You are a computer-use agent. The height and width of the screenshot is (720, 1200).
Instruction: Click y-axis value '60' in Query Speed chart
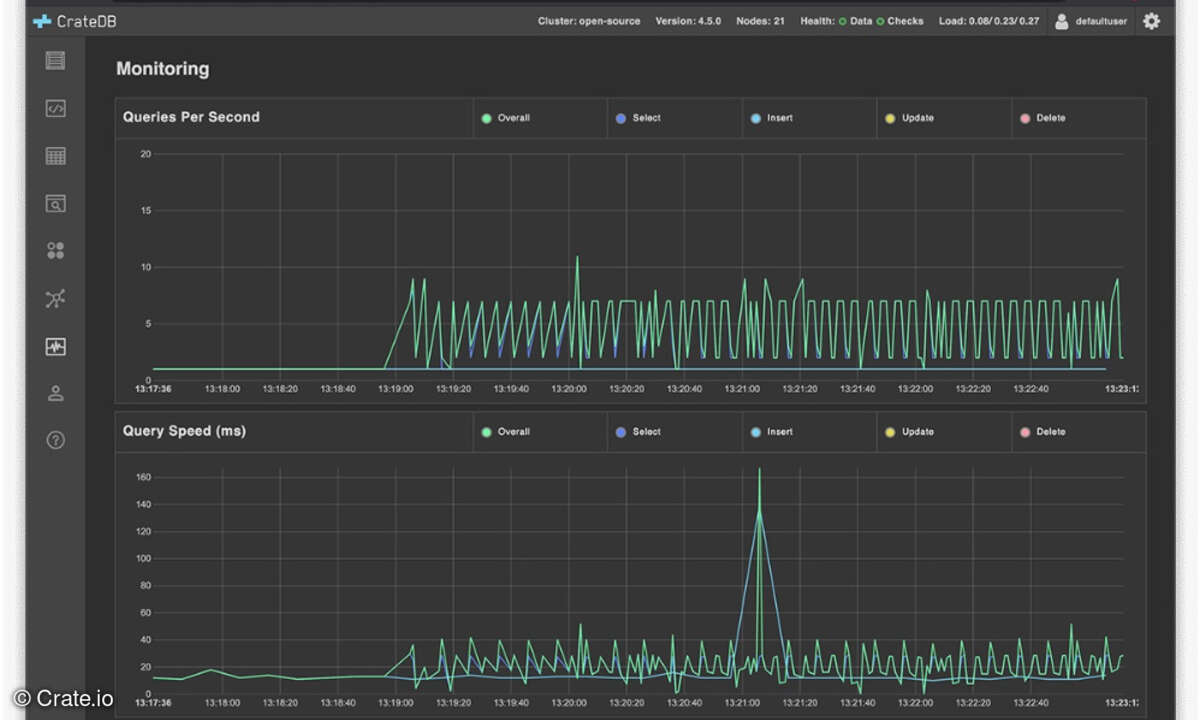[x=145, y=612]
